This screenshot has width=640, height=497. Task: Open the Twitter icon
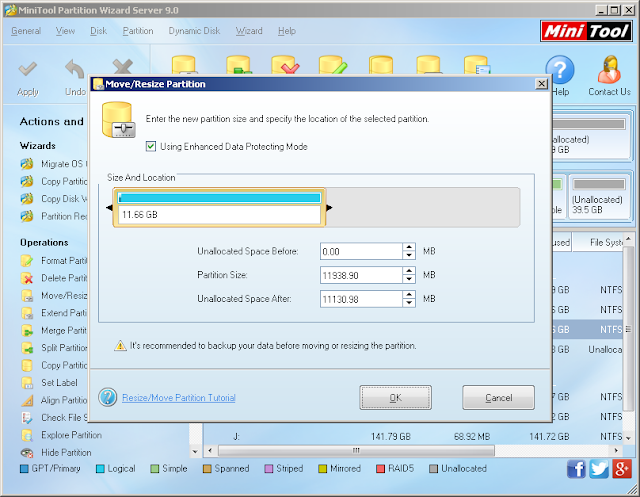(x=599, y=469)
